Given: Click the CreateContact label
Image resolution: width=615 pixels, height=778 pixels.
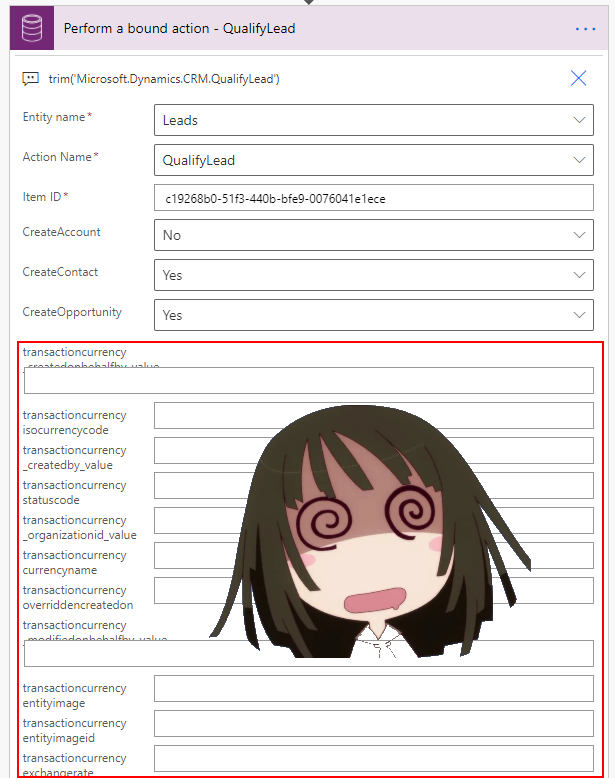Looking at the screenshot, I should coord(60,272).
